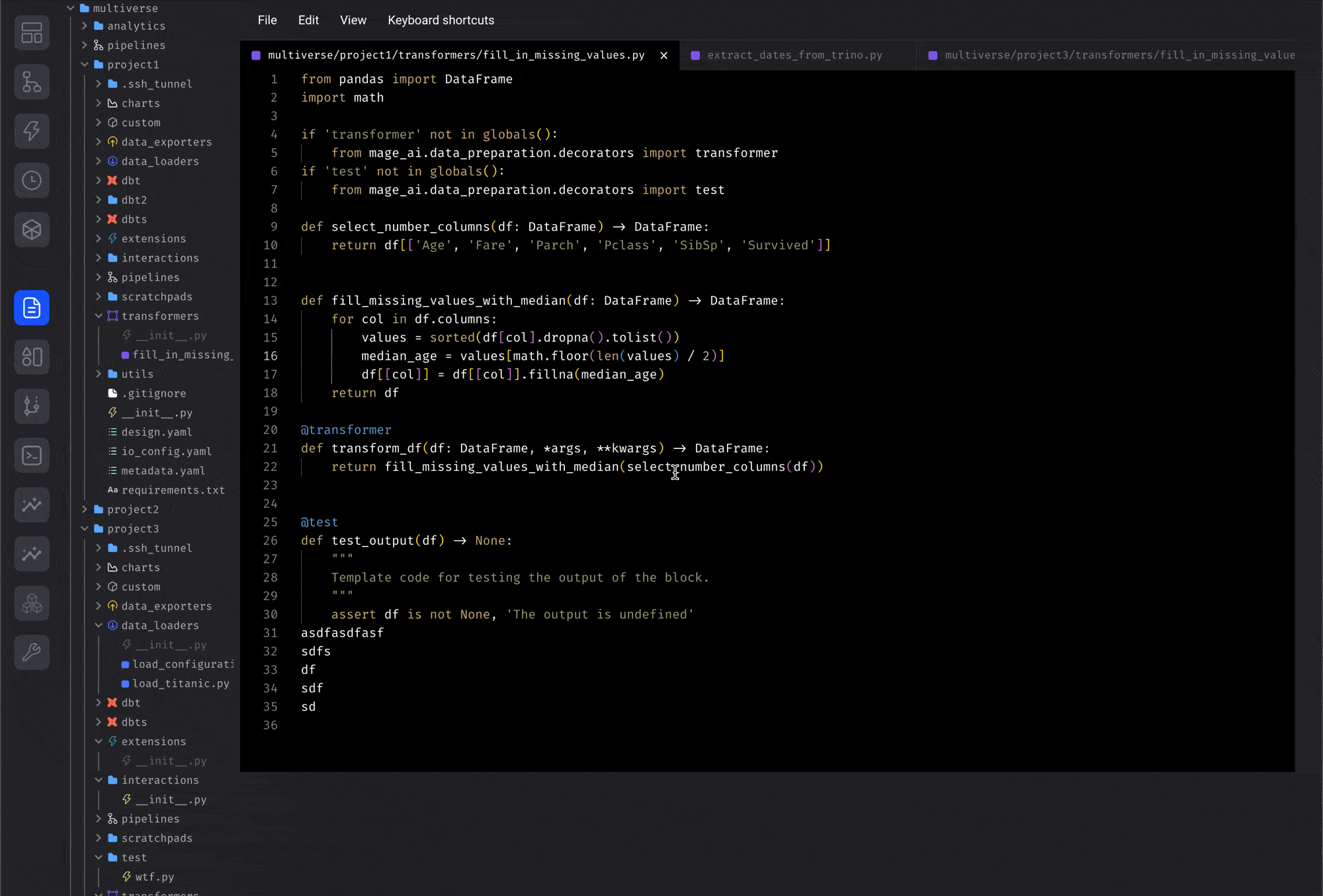Open the version control branch sidebar icon
This screenshot has height=896, width=1323.
pyautogui.click(x=32, y=406)
